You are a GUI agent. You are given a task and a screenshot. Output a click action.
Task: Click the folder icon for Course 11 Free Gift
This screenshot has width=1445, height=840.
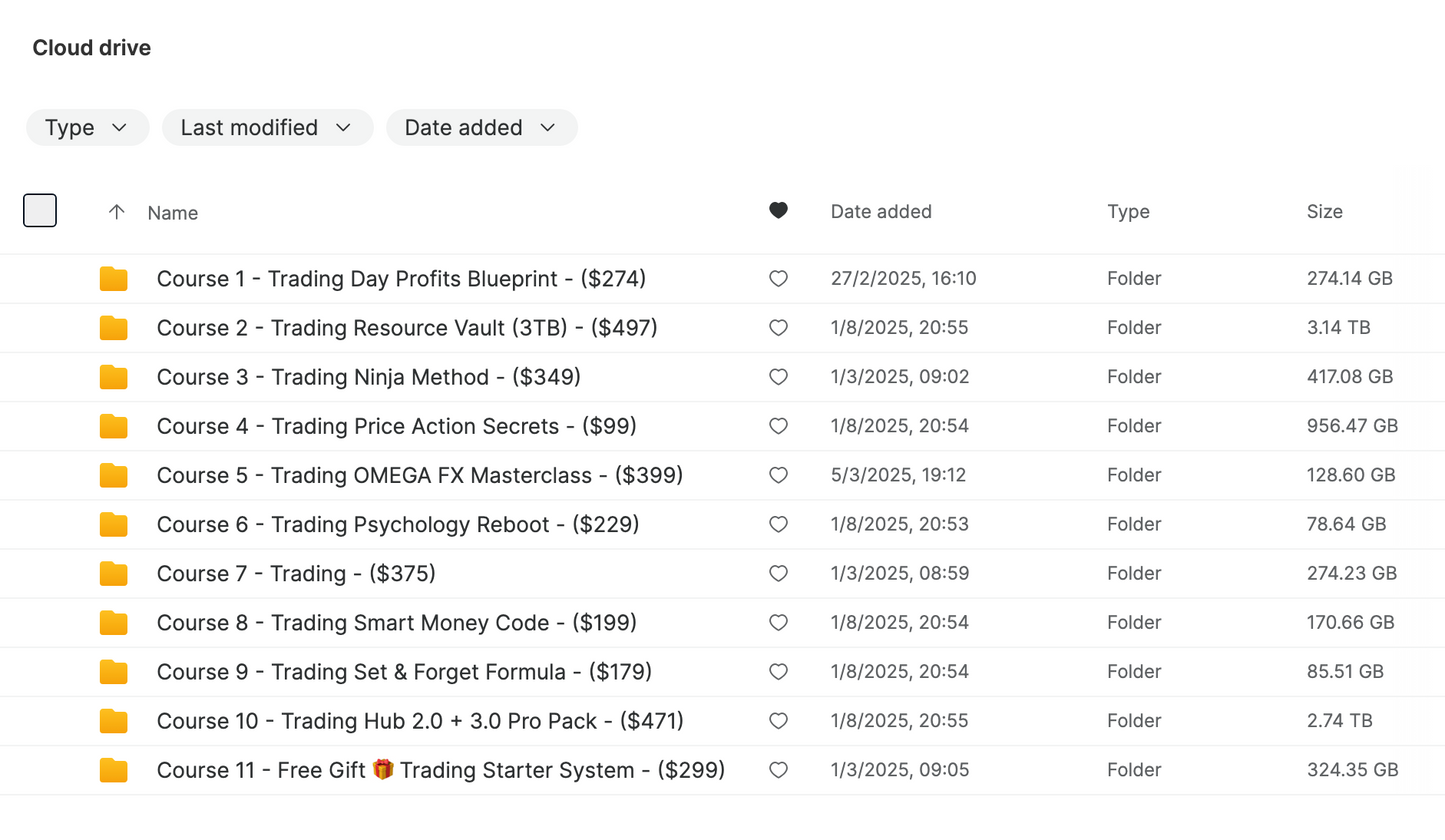tap(114, 770)
